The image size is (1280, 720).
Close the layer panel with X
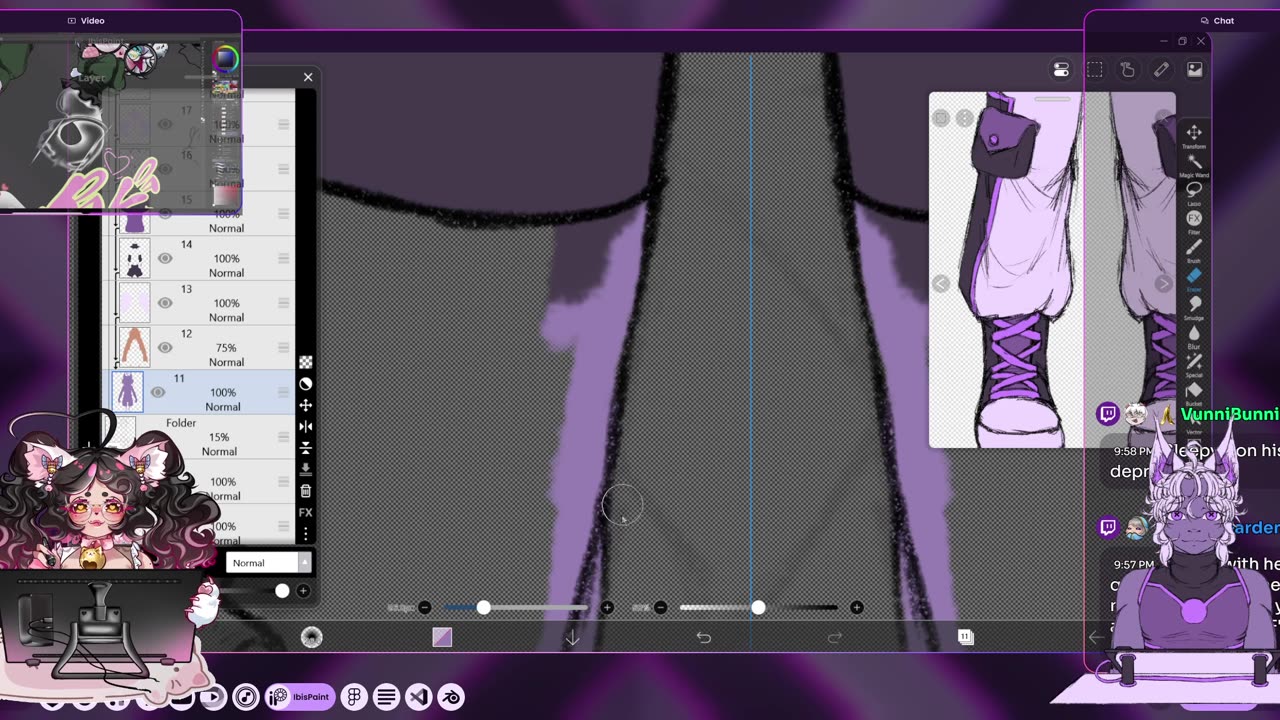coord(308,77)
